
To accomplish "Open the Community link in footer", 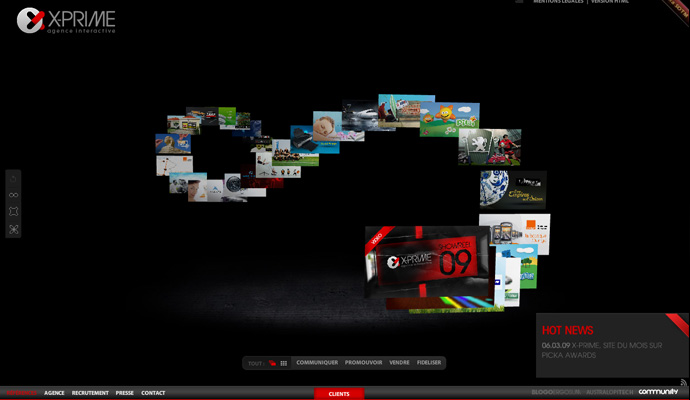I will click(x=658, y=392).
